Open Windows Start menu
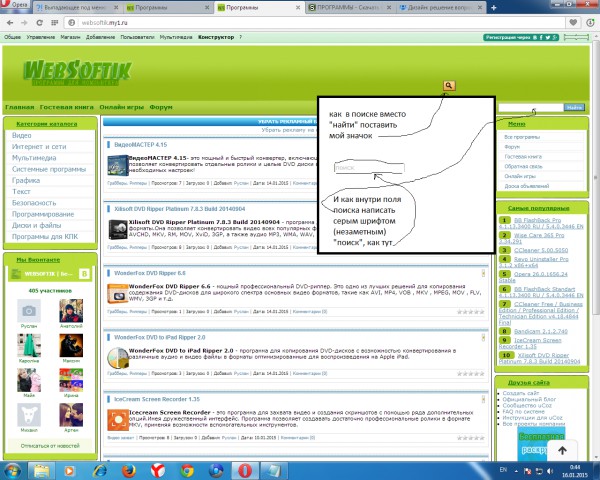Image resolution: width=600 pixels, height=480 pixels. click(x=13, y=471)
